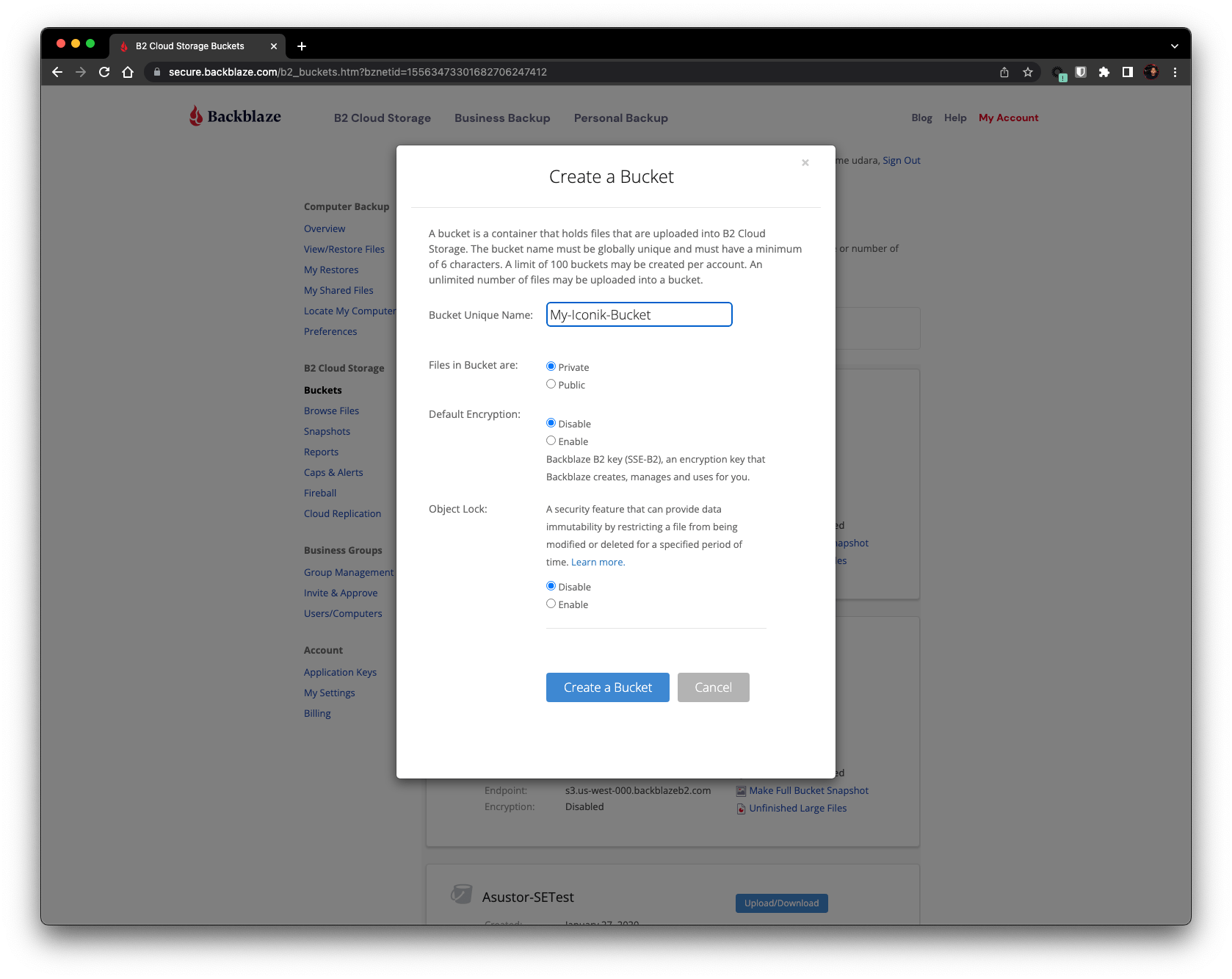Select the Public files radio button

[x=551, y=383]
